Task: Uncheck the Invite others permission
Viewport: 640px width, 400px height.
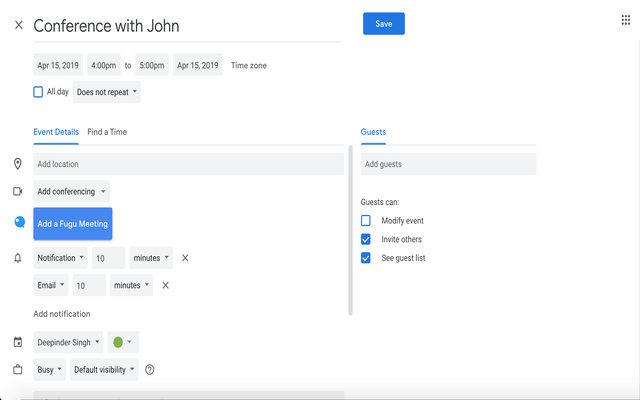Action: pos(366,239)
